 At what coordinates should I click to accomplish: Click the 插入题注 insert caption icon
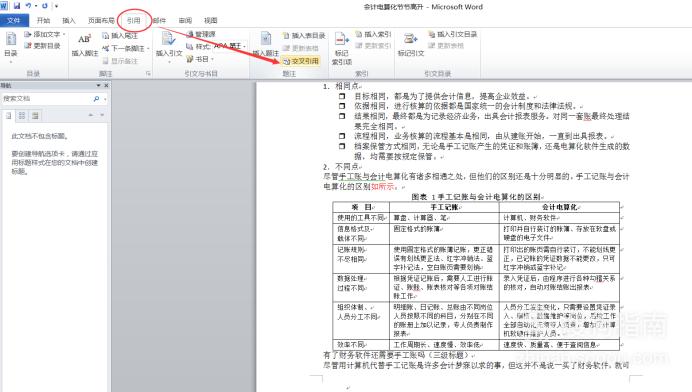click(x=266, y=39)
